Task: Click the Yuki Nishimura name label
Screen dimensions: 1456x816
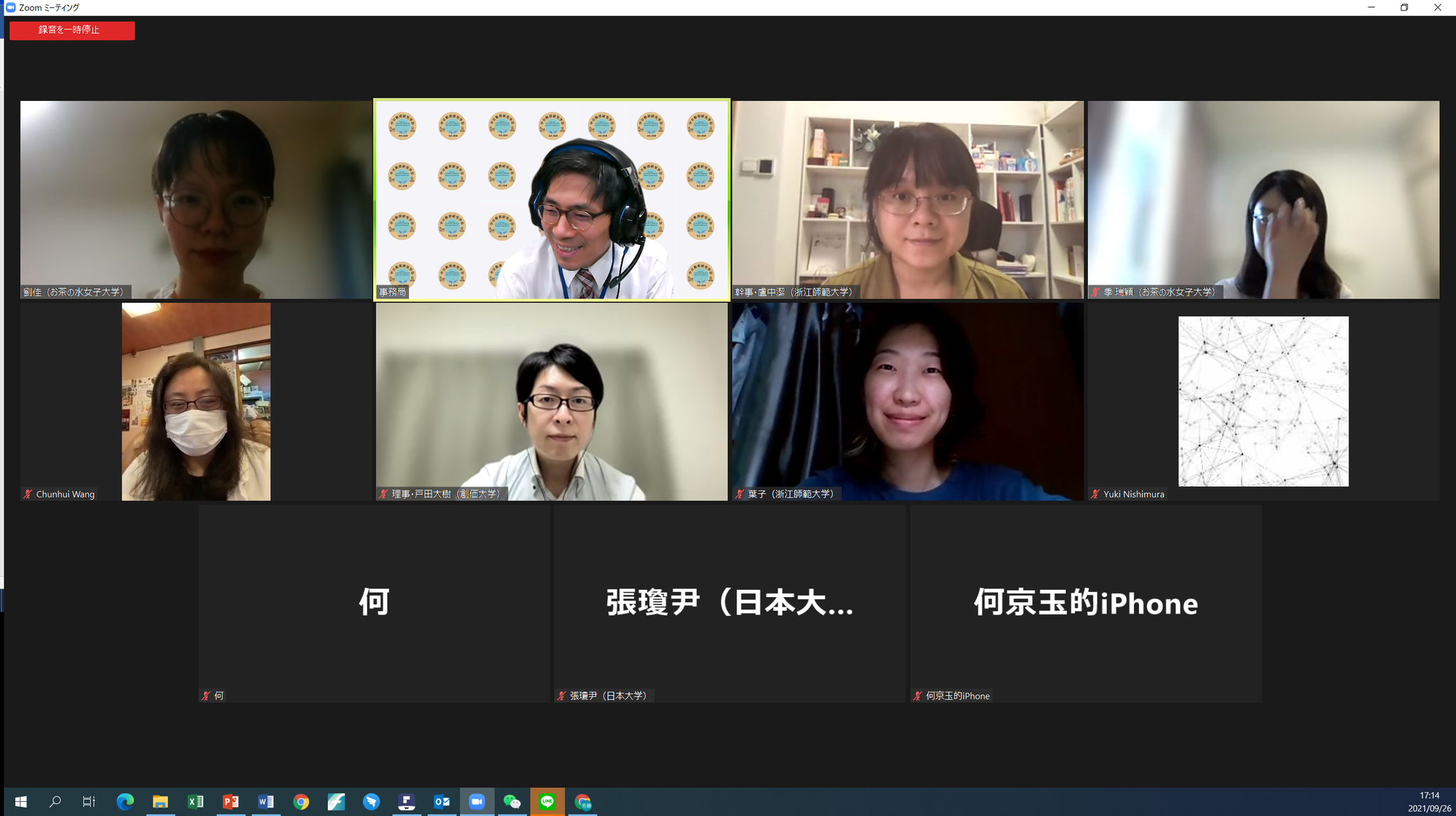Action: (1134, 494)
